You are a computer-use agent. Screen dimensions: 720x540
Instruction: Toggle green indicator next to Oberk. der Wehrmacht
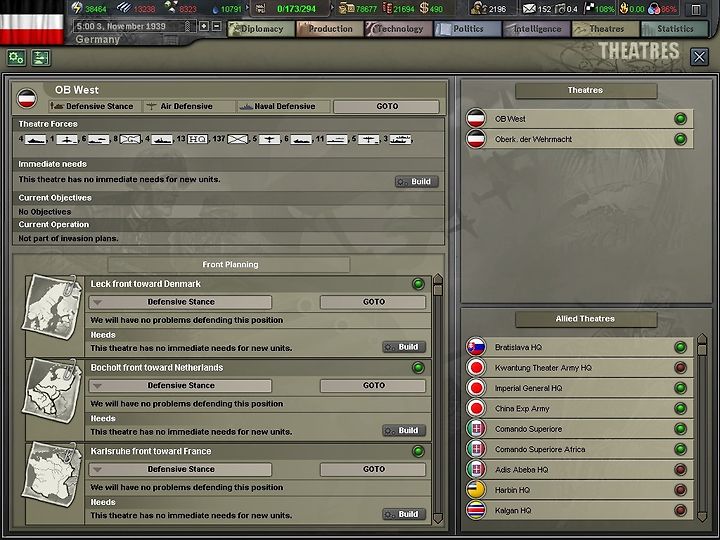[681, 139]
